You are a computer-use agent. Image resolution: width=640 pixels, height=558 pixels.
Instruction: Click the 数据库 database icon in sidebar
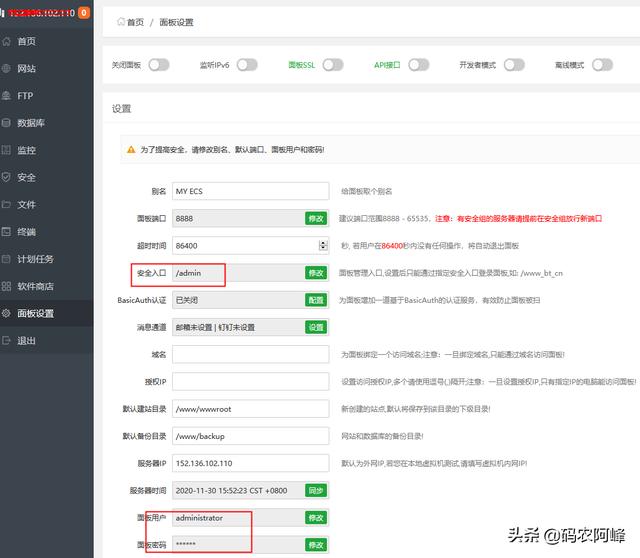coord(6,123)
